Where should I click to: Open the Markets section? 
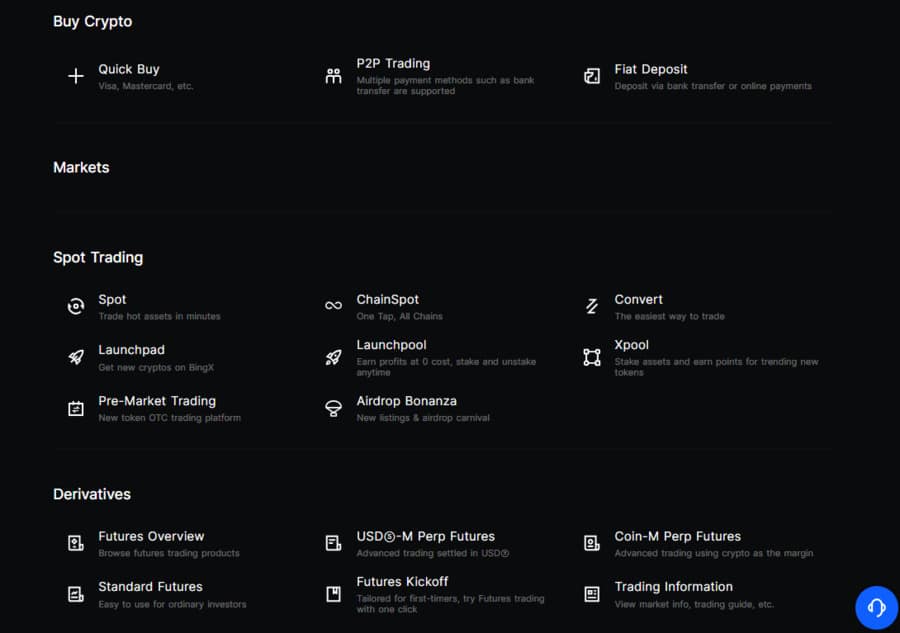coord(81,167)
